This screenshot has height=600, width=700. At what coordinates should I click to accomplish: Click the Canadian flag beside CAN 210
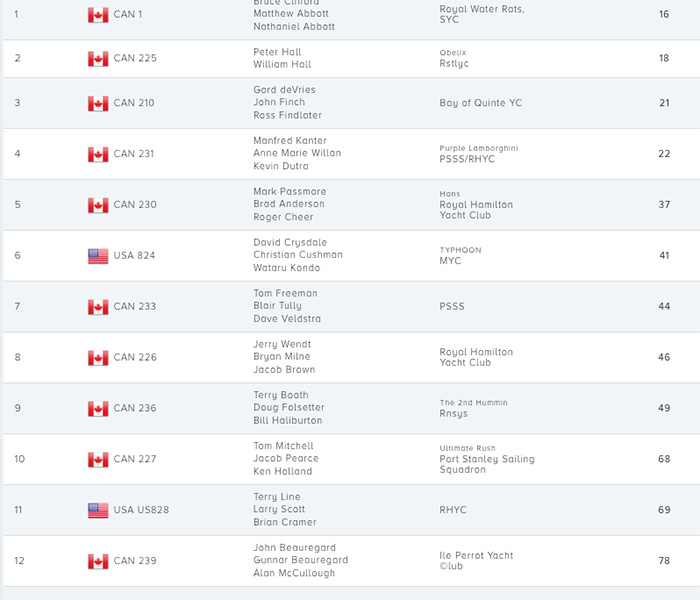(x=98, y=104)
